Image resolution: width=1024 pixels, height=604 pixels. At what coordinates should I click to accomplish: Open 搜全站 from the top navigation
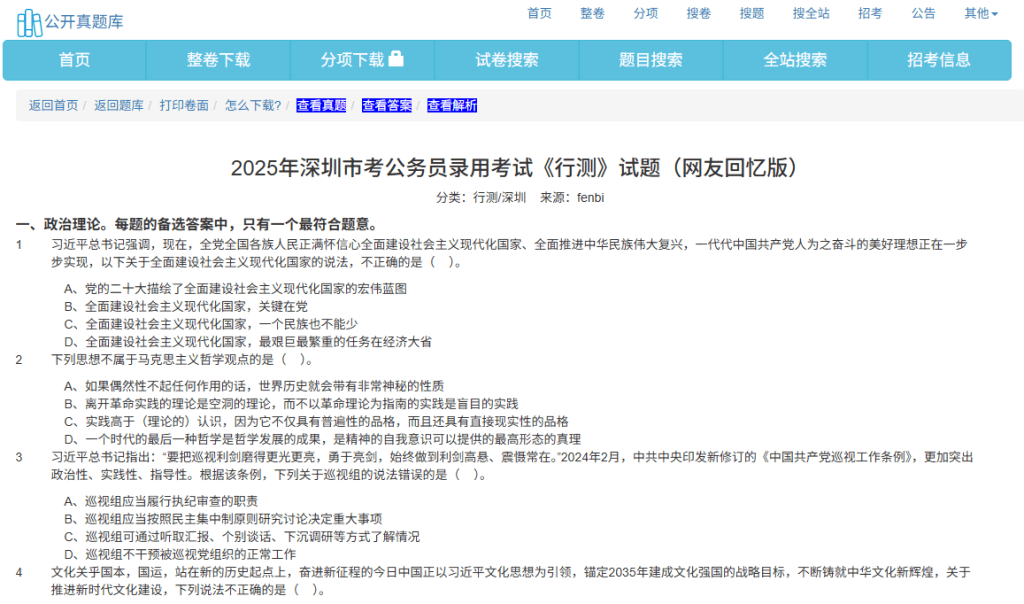[810, 13]
